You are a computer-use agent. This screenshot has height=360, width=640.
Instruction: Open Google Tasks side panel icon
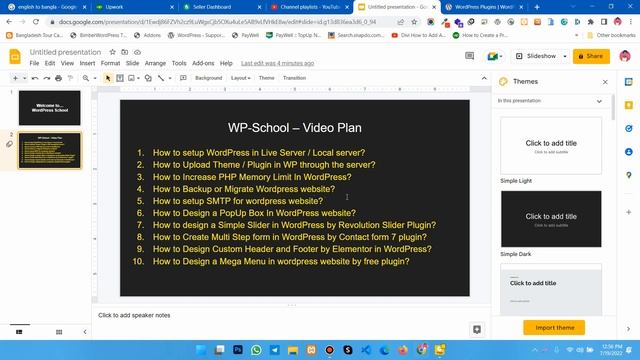[629, 129]
